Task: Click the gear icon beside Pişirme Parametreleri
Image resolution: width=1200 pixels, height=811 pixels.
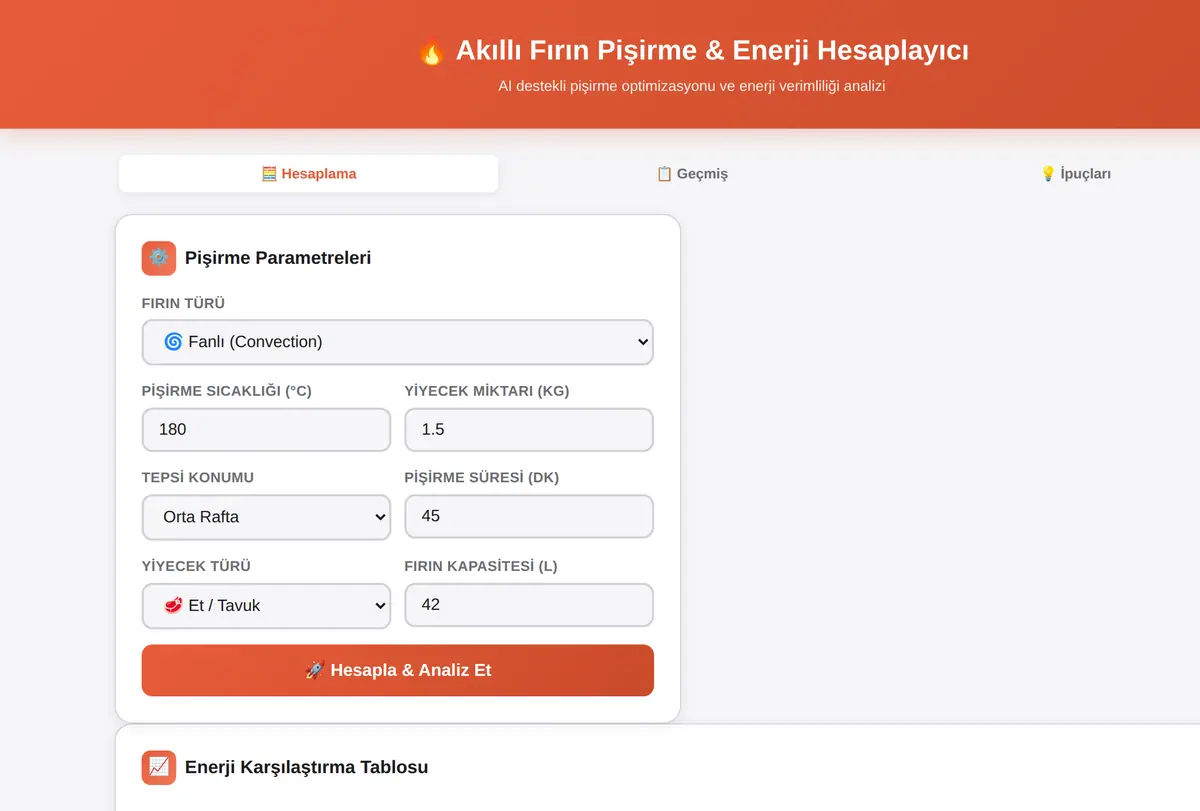Action: [159, 258]
